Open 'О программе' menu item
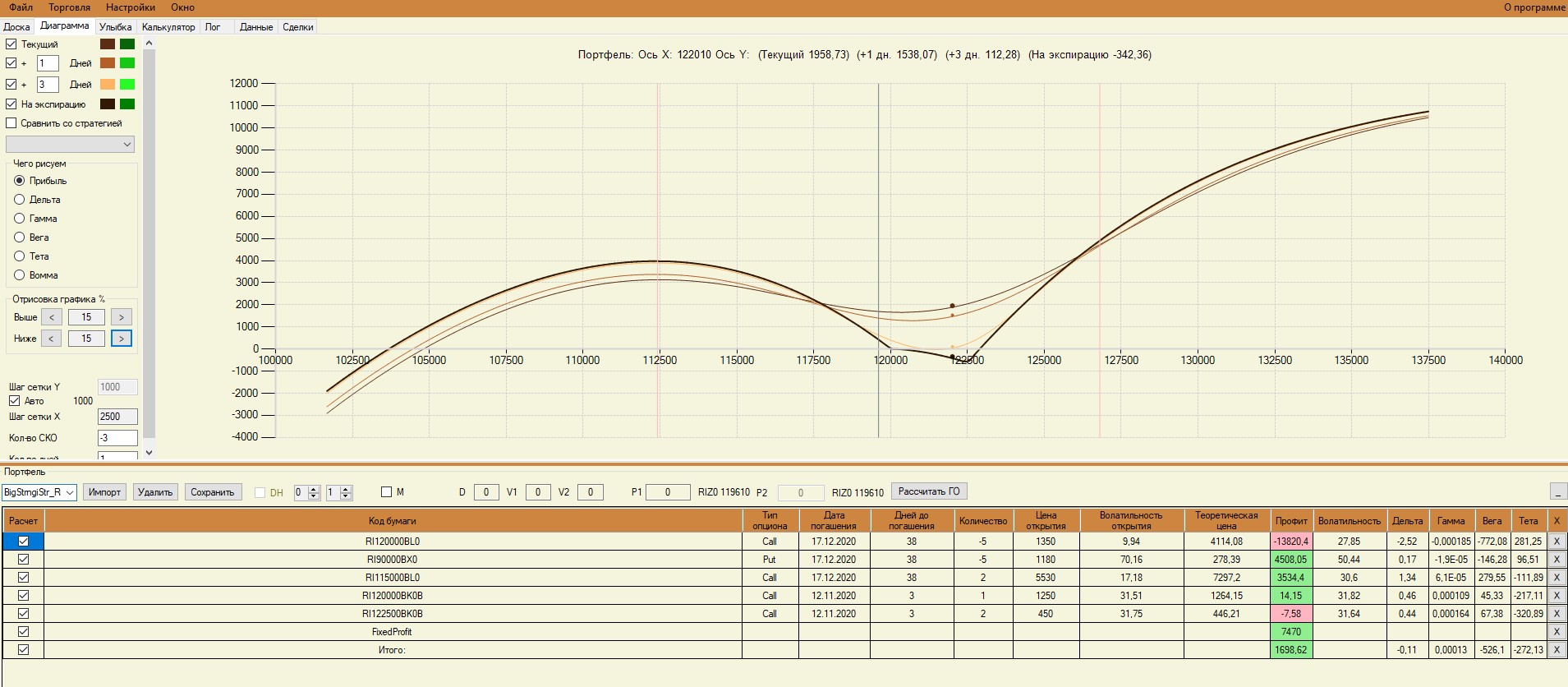1568x687 pixels. [1534, 7]
